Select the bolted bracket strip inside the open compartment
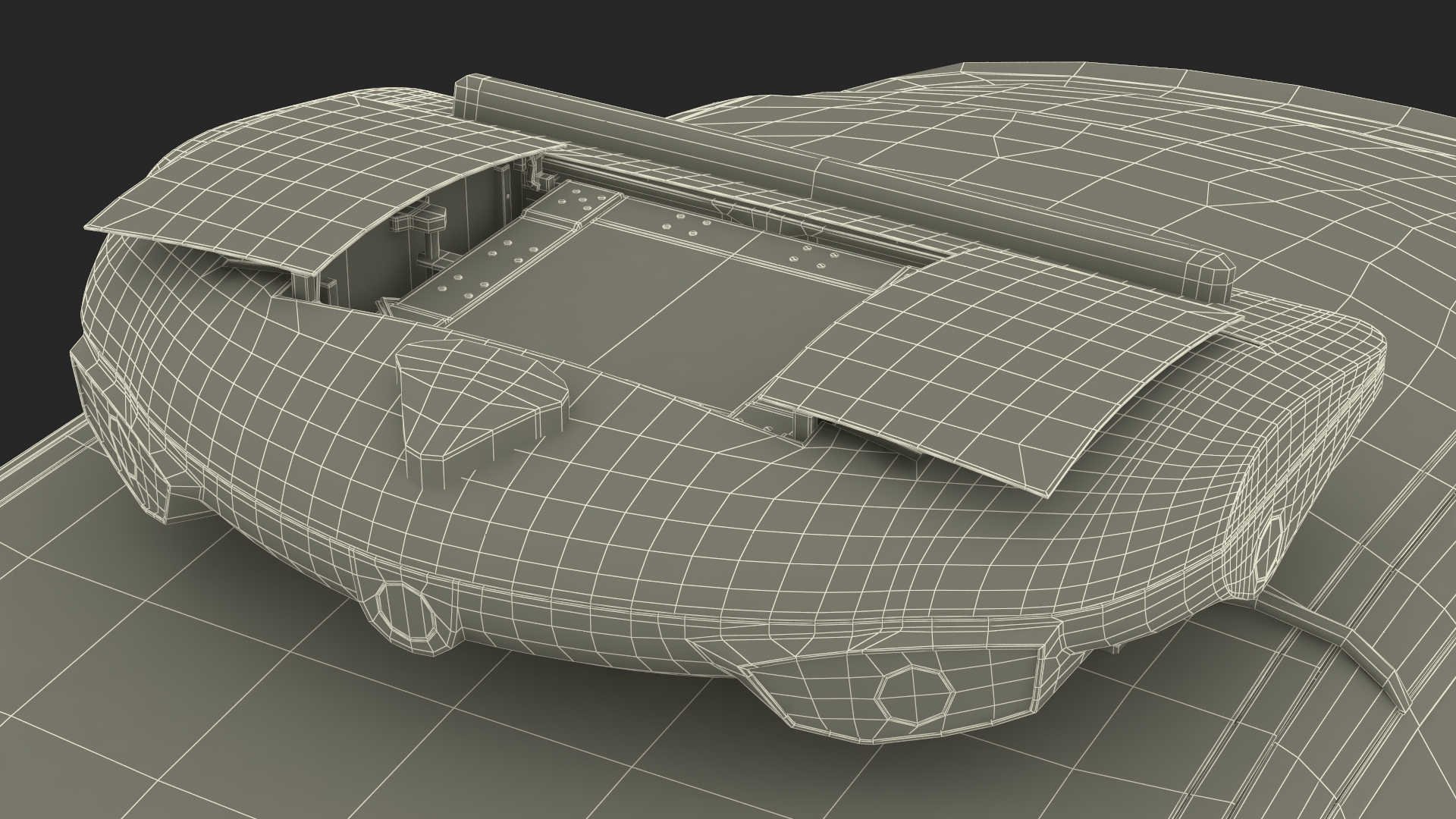This screenshot has width=1456, height=819. [499, 256]
